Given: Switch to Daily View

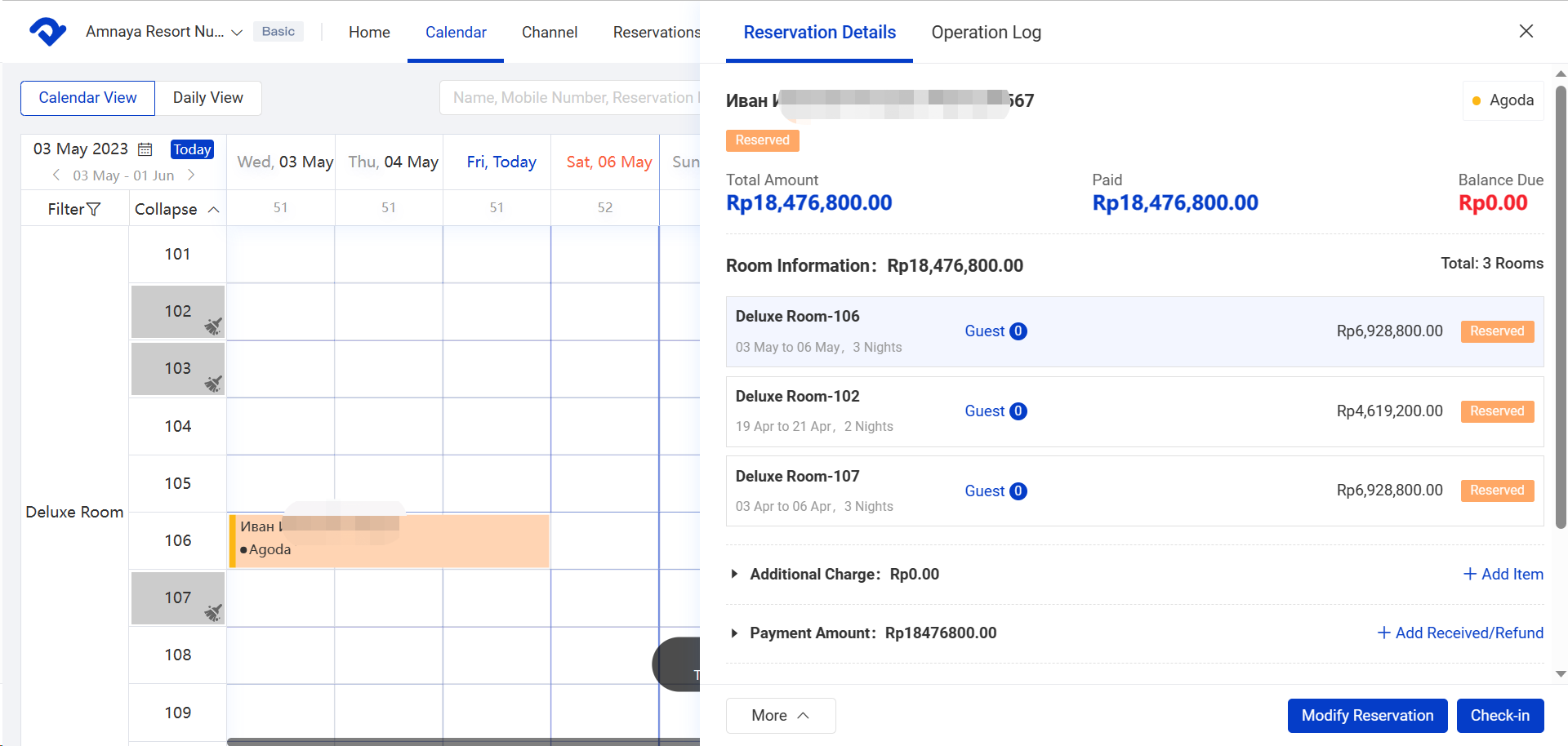Looking at the screenshot, I should [x=208, y=98].
